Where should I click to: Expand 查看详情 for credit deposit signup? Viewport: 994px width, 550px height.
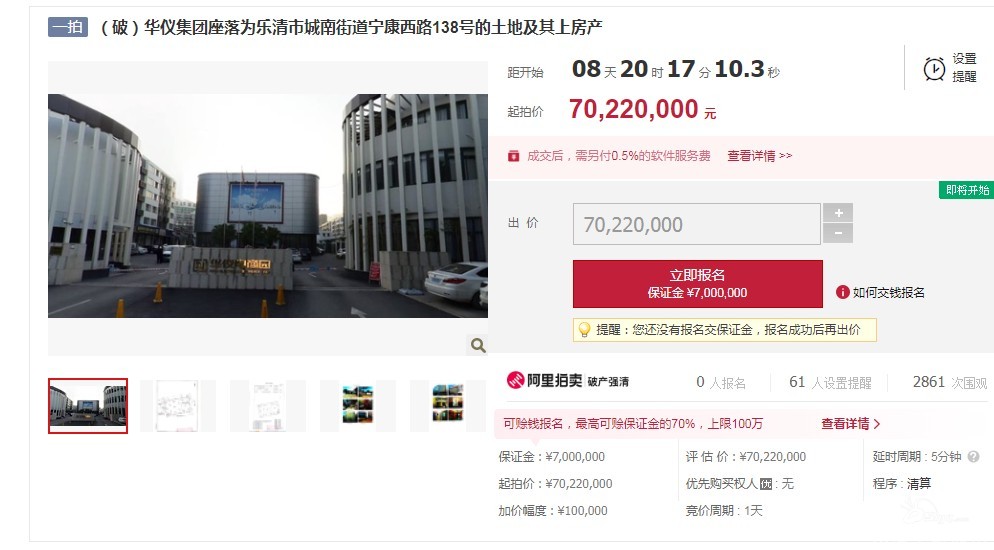click(x=851, y=424)
